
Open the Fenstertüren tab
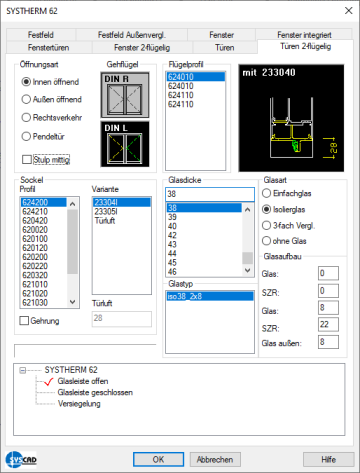49,47
